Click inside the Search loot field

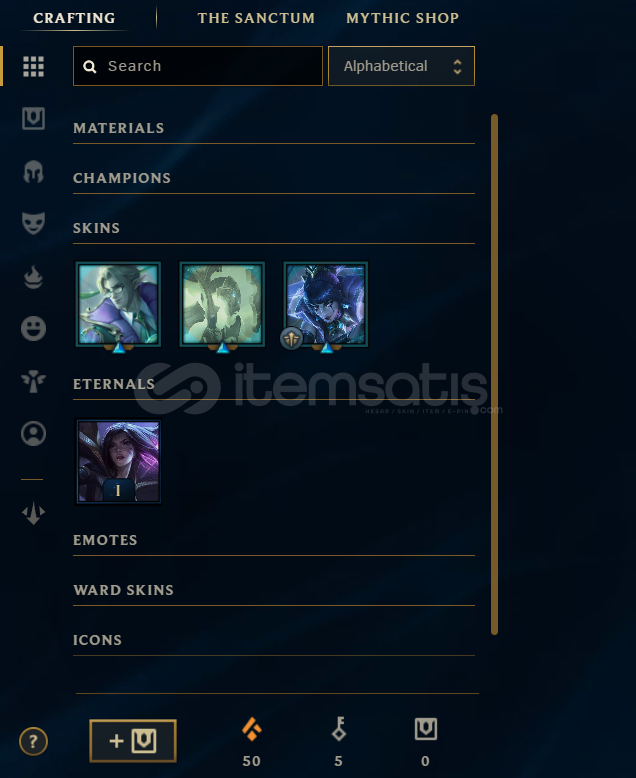198,66
